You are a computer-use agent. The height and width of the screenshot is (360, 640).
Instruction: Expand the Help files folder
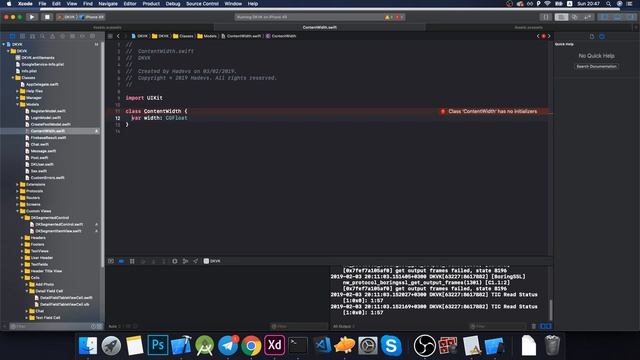point(18,91)
